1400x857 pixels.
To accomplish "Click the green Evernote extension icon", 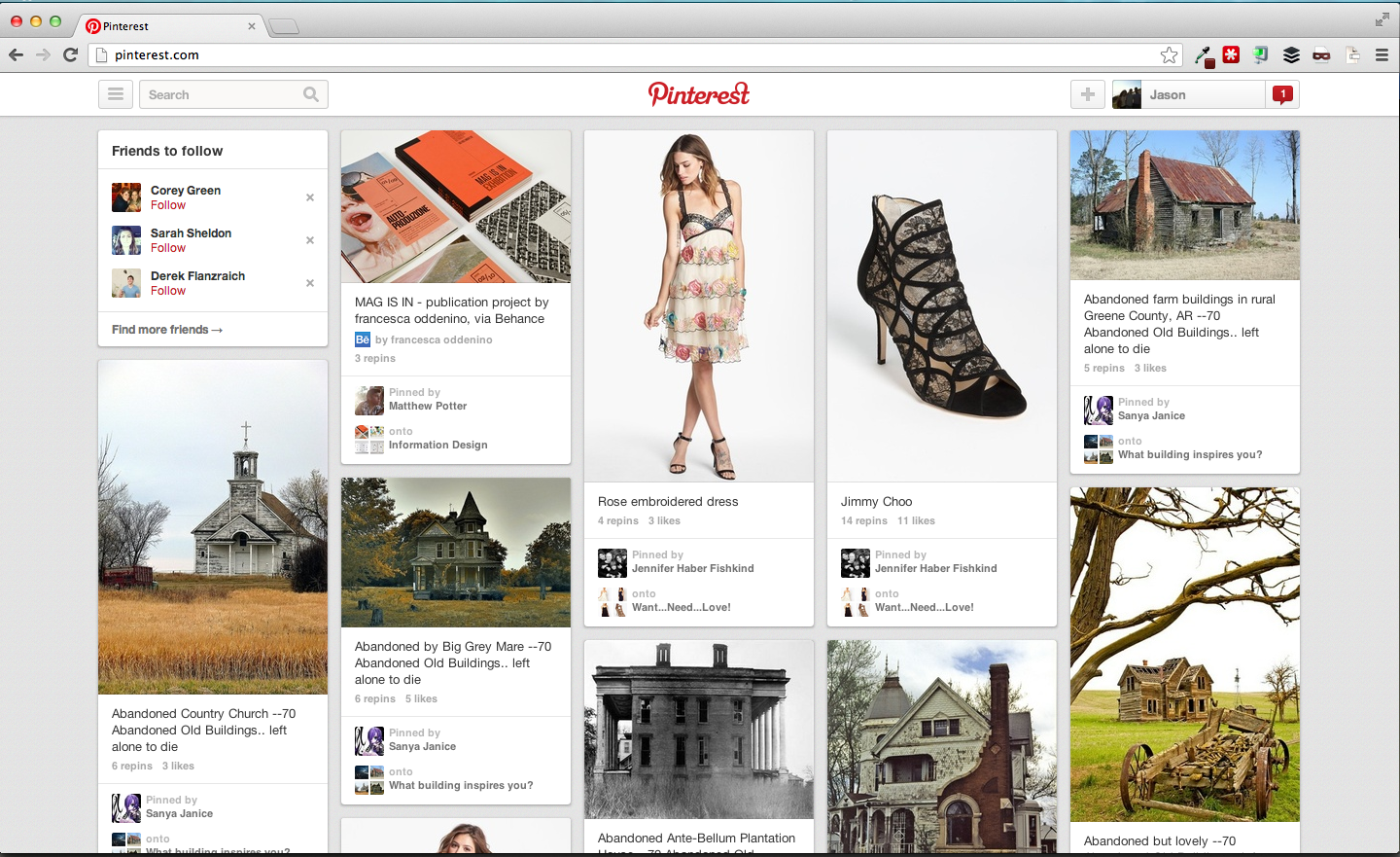I will [x=1261, y=55].
